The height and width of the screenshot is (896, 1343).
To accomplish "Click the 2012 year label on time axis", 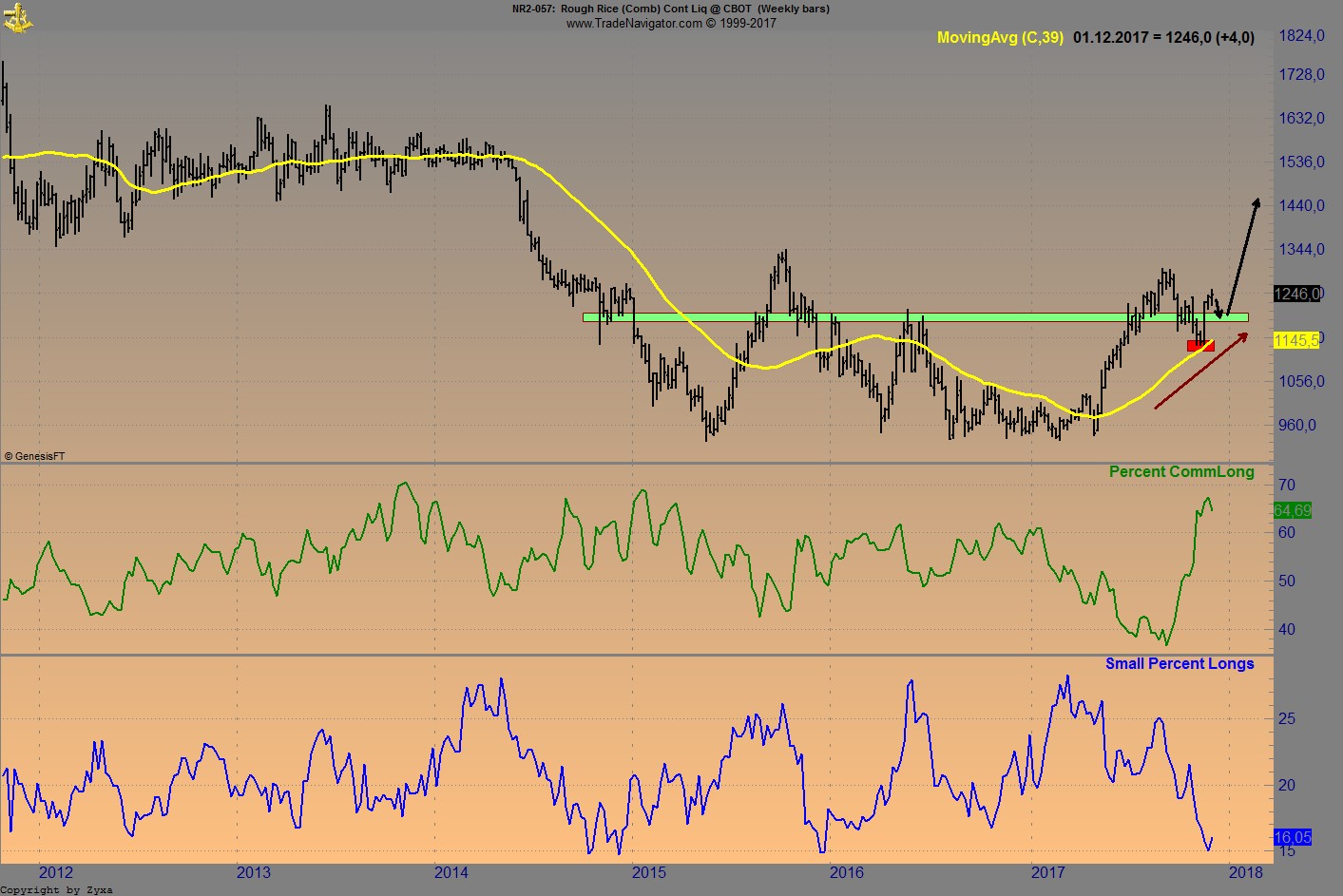I will point(56,872).
